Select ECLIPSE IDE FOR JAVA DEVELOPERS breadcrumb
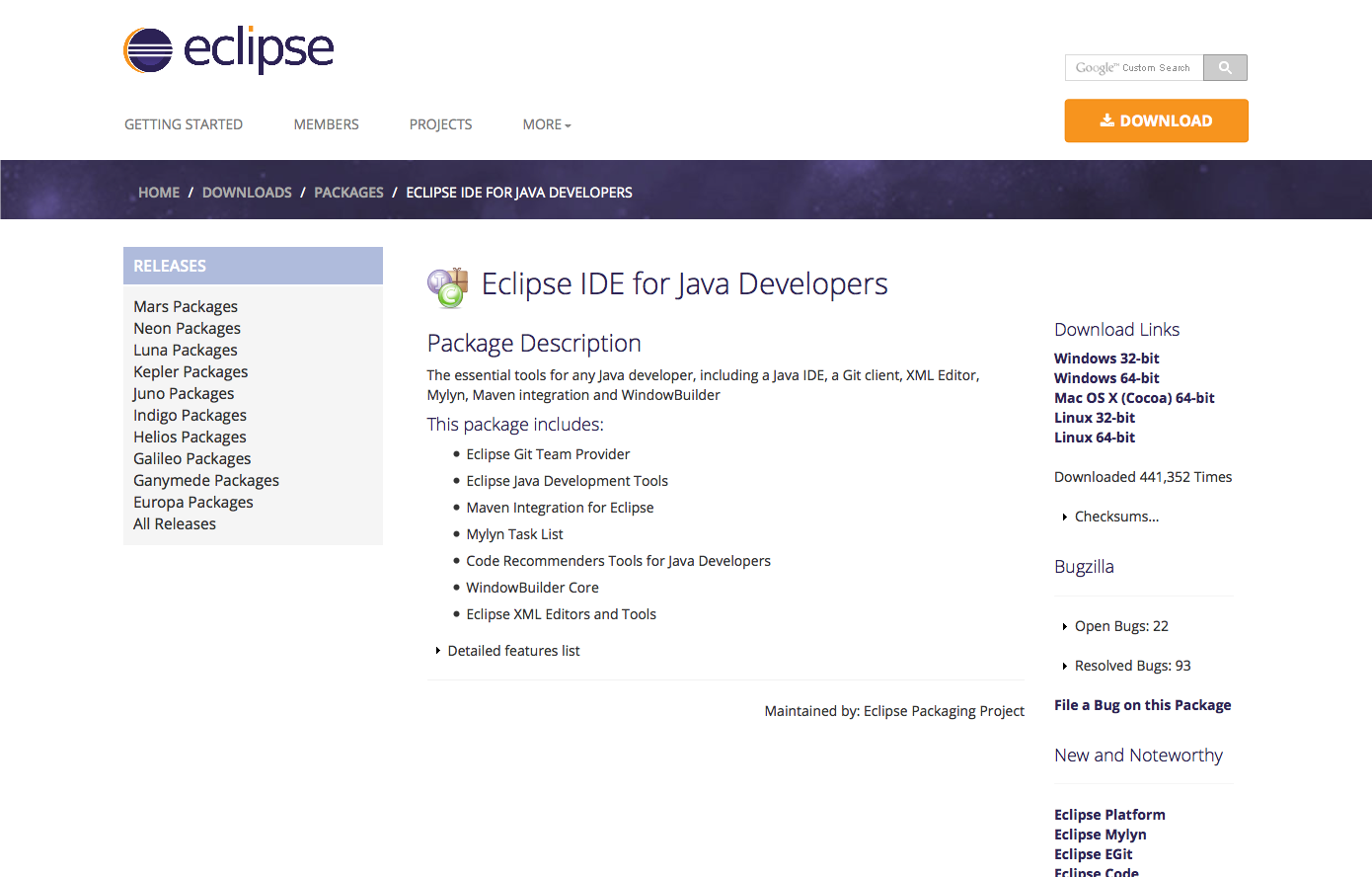1372x877 pixels. coord(519,193)
